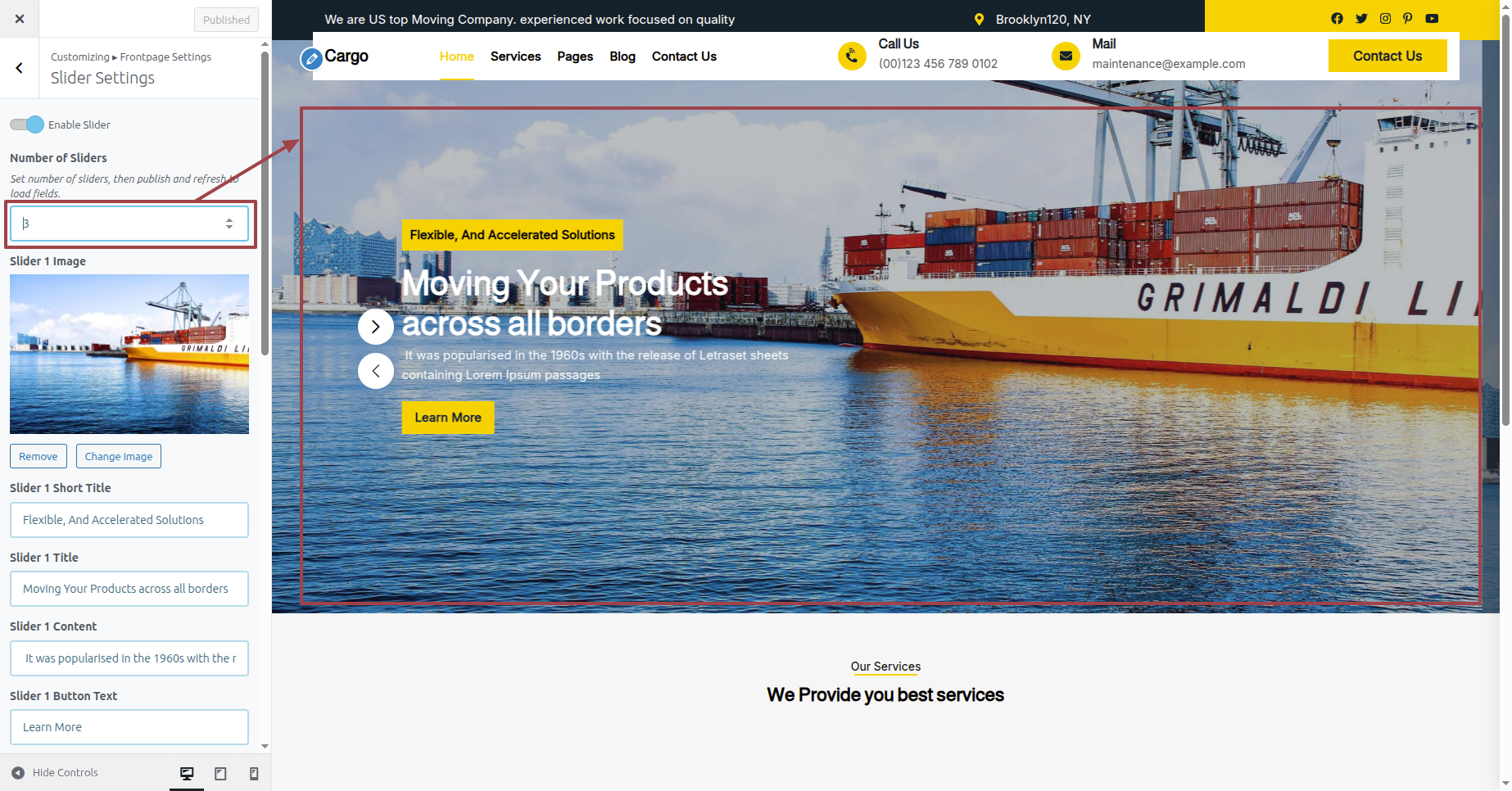Toggle the Enable Slider switch
The image size is (1512, 791).
coord(27,124)
